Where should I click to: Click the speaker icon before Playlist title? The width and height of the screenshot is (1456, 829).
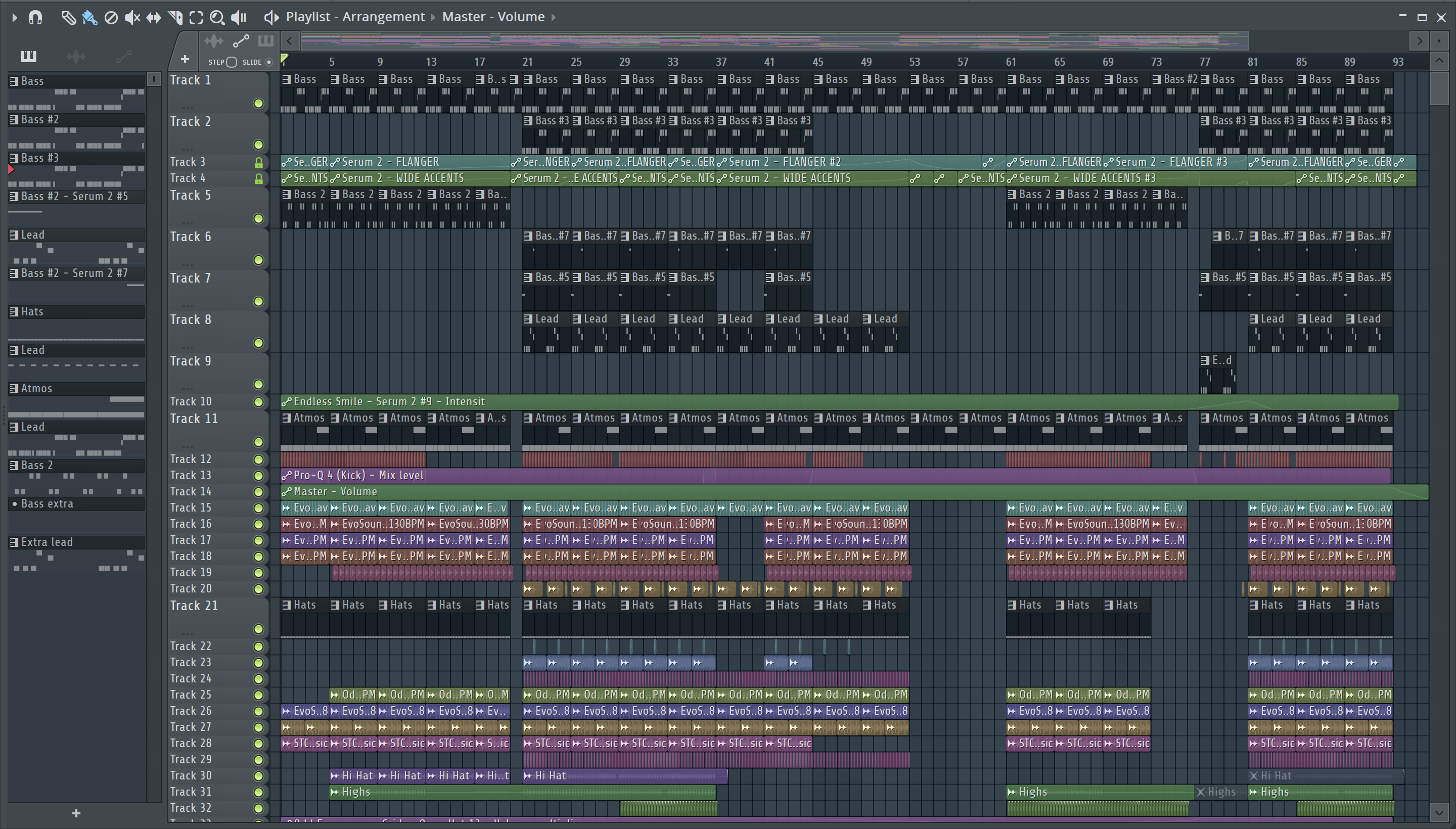(271, 18)
